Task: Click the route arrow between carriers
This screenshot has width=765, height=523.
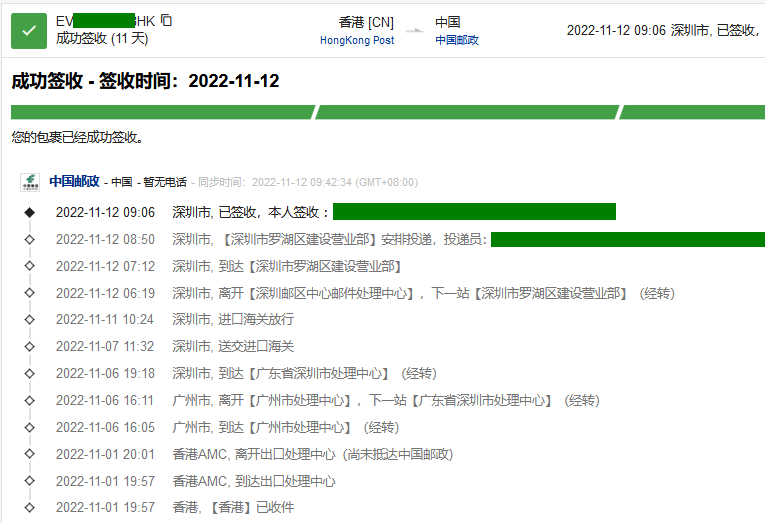Action: [x=414, y=32]
